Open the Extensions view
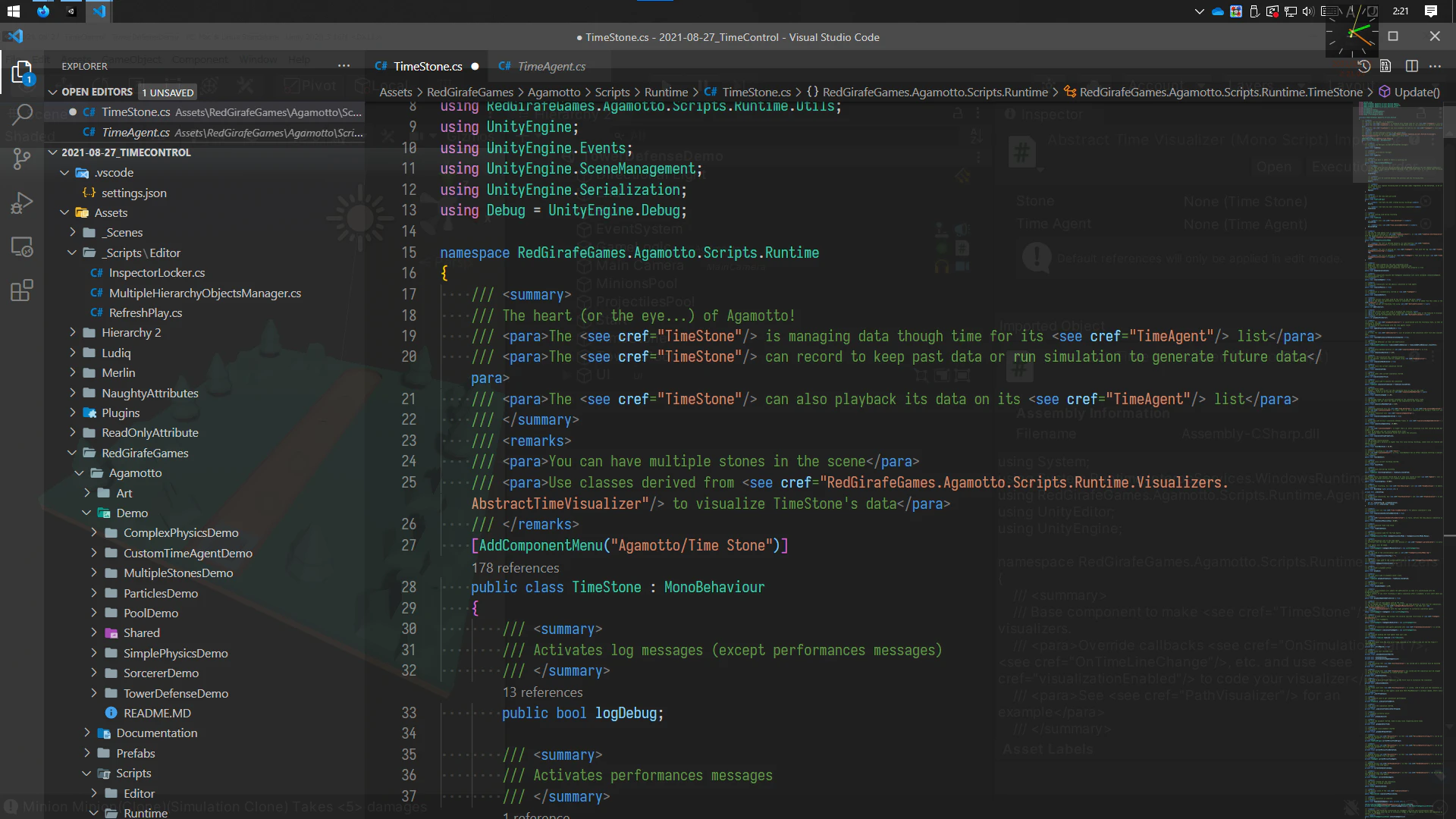This screenshot has width=1456, height=819. click(x=22, y=290)
